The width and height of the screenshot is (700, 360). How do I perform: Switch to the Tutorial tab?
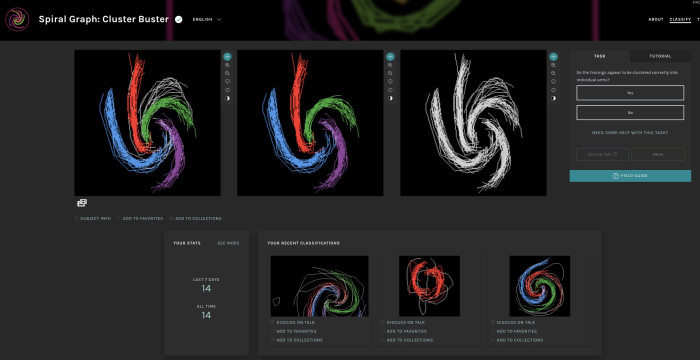click(660, 56)
